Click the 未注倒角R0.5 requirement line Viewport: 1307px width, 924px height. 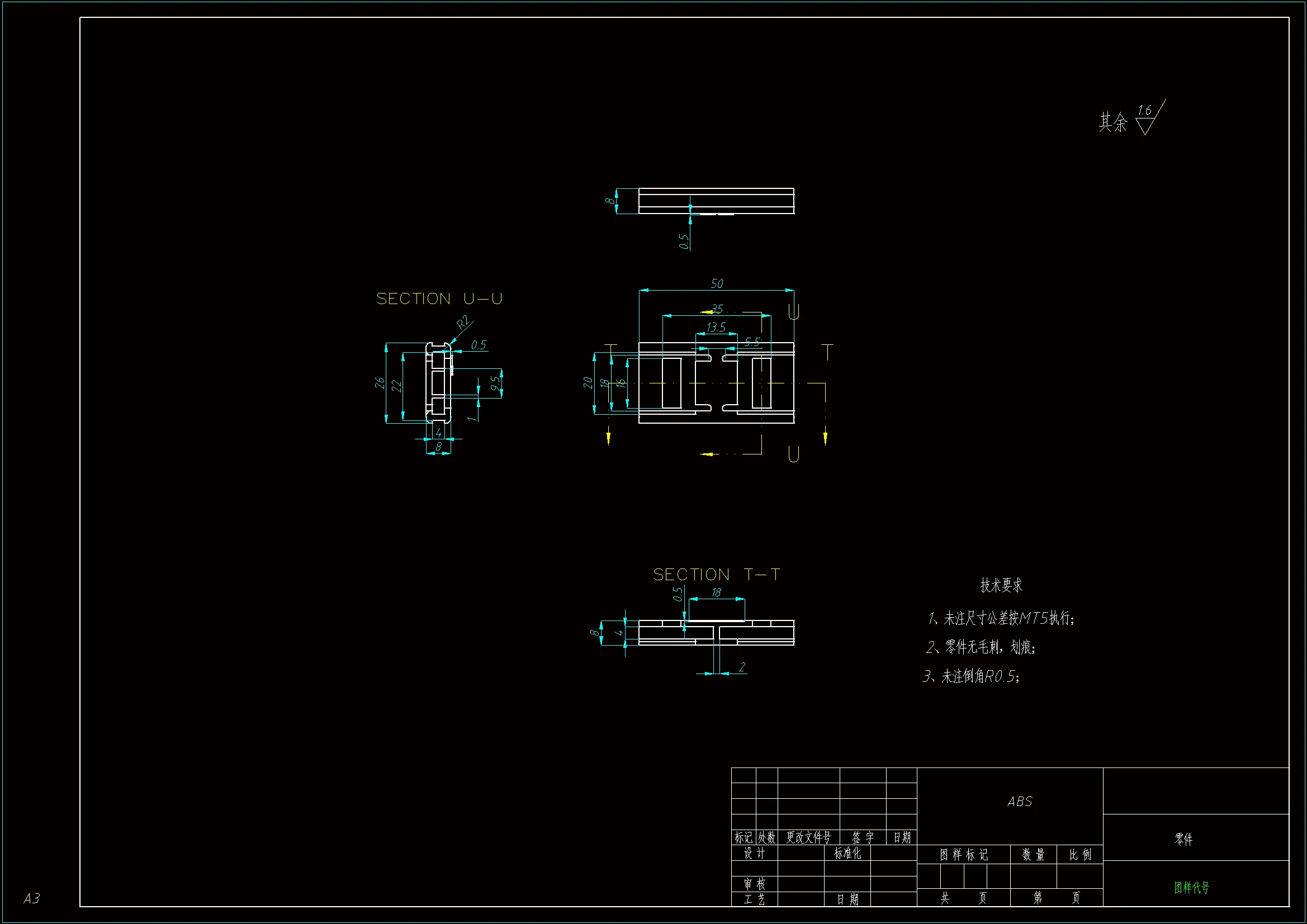pyautogui.click(x=970, y=676)
